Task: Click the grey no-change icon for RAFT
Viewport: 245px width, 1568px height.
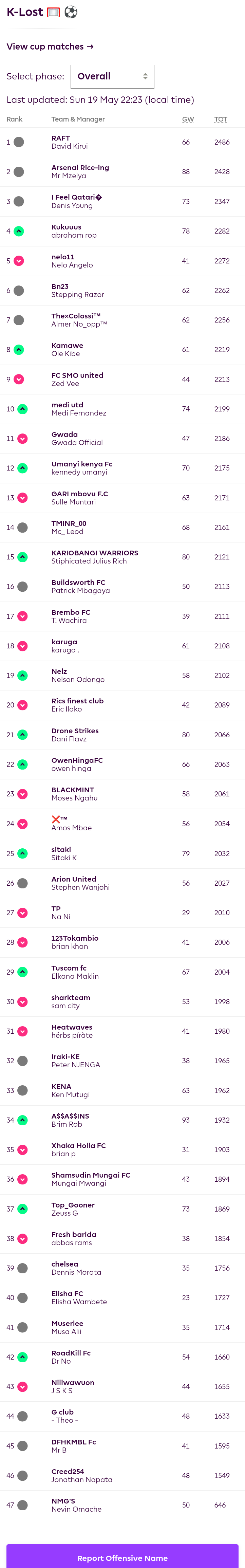Action: [x=19, y=143]
